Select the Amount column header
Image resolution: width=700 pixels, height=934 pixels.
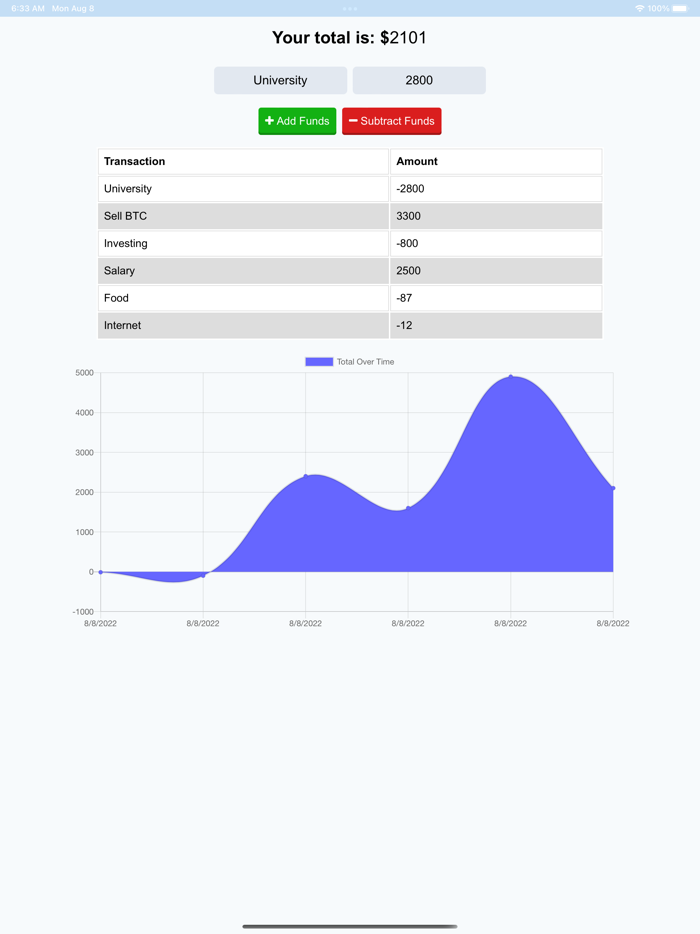coord(496,161)
